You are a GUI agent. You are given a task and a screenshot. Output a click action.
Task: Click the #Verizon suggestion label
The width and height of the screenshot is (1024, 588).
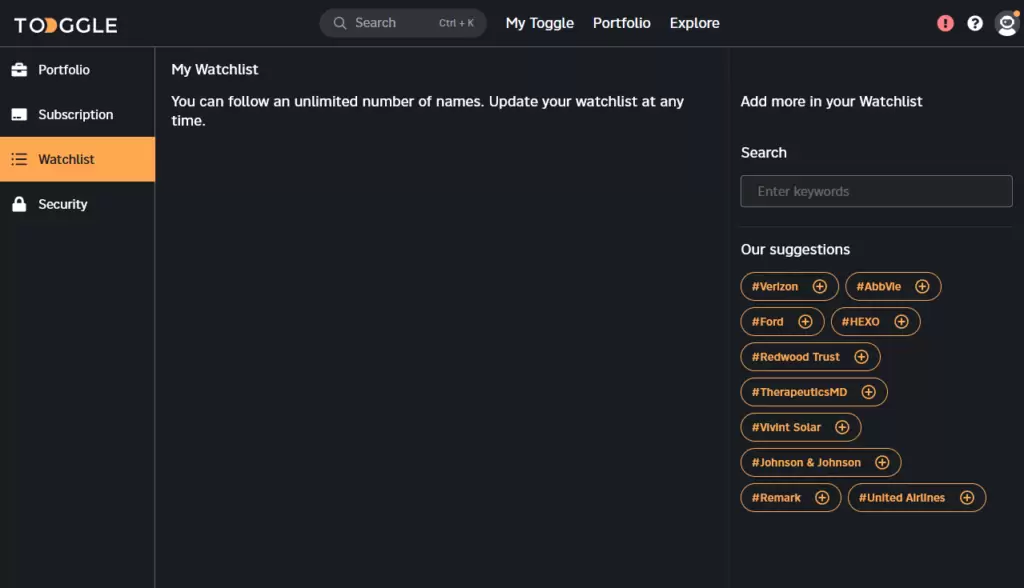pyautogui.click(x=775, y=286)
